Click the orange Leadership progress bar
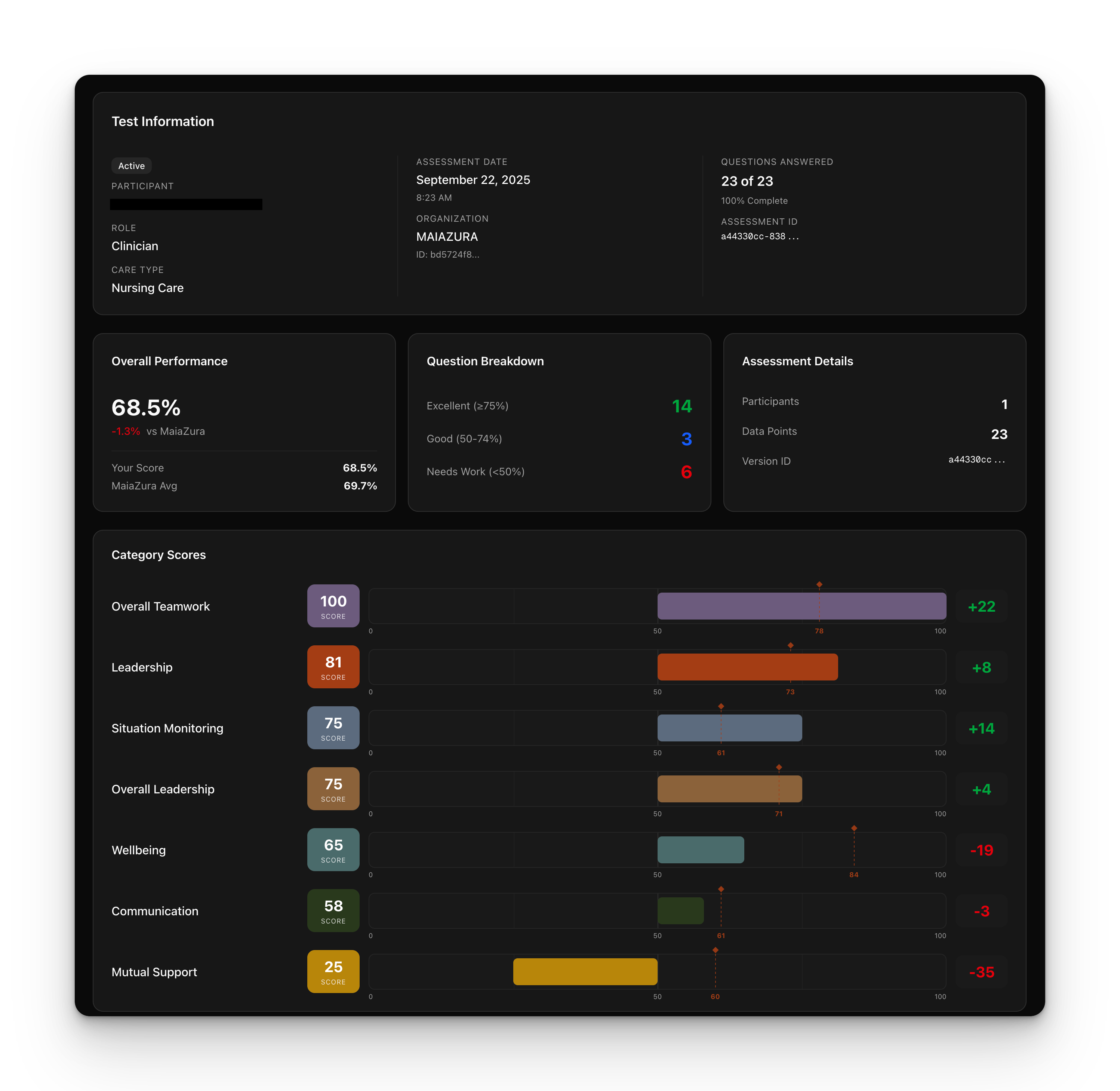1120x1091 pixels. coord(747,667)
